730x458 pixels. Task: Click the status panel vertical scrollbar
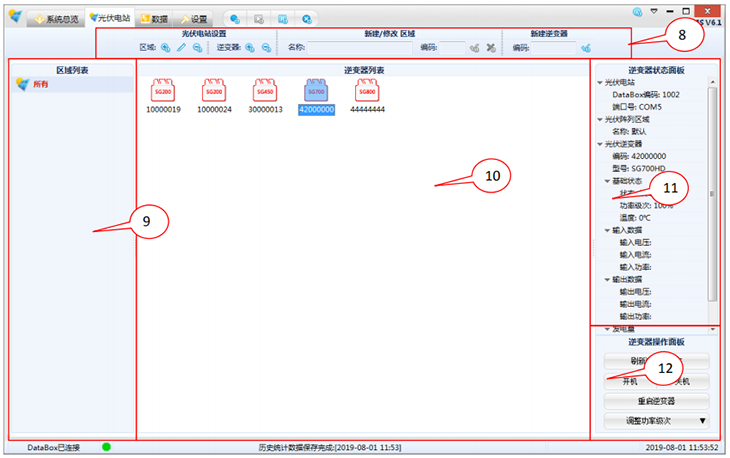point(712,195)
